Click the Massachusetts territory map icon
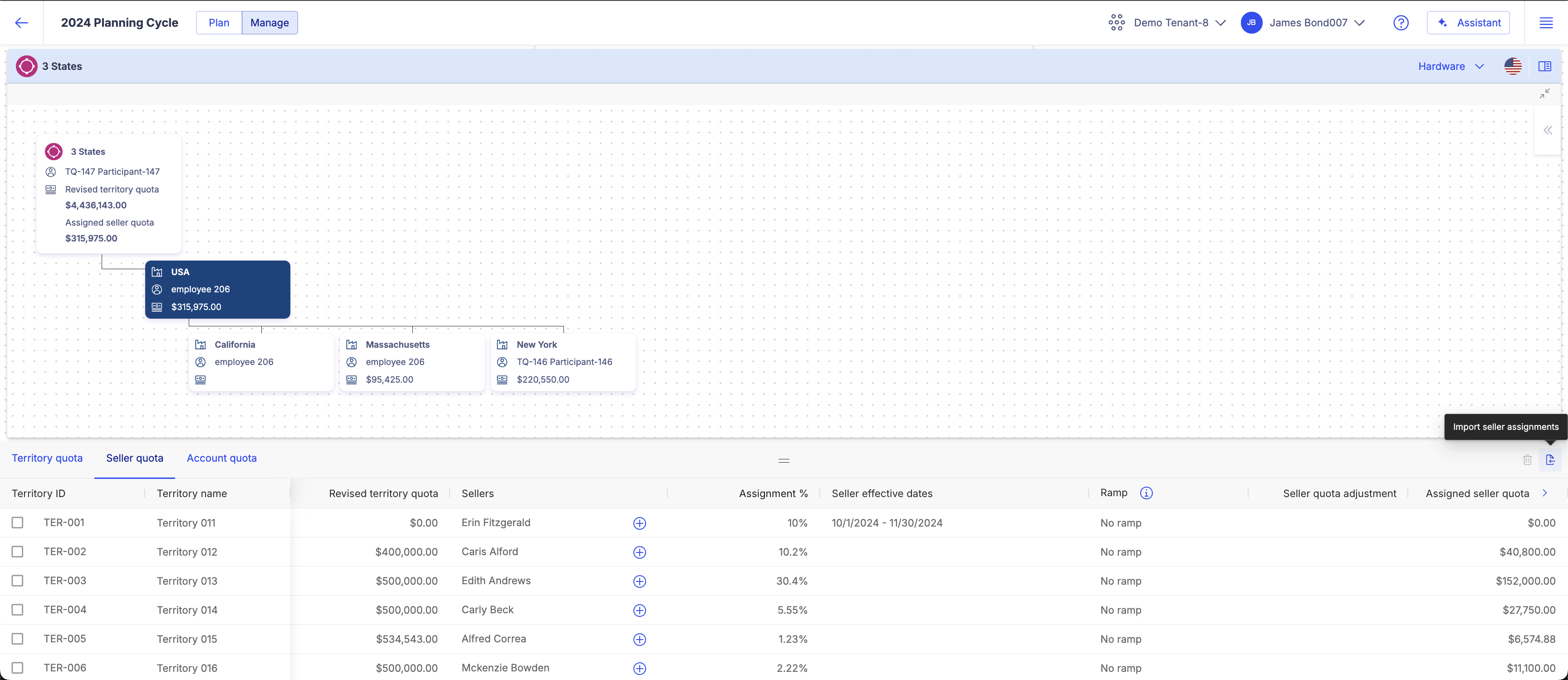The height and width of the screenshot is (680, 1568). pos(351,345)
